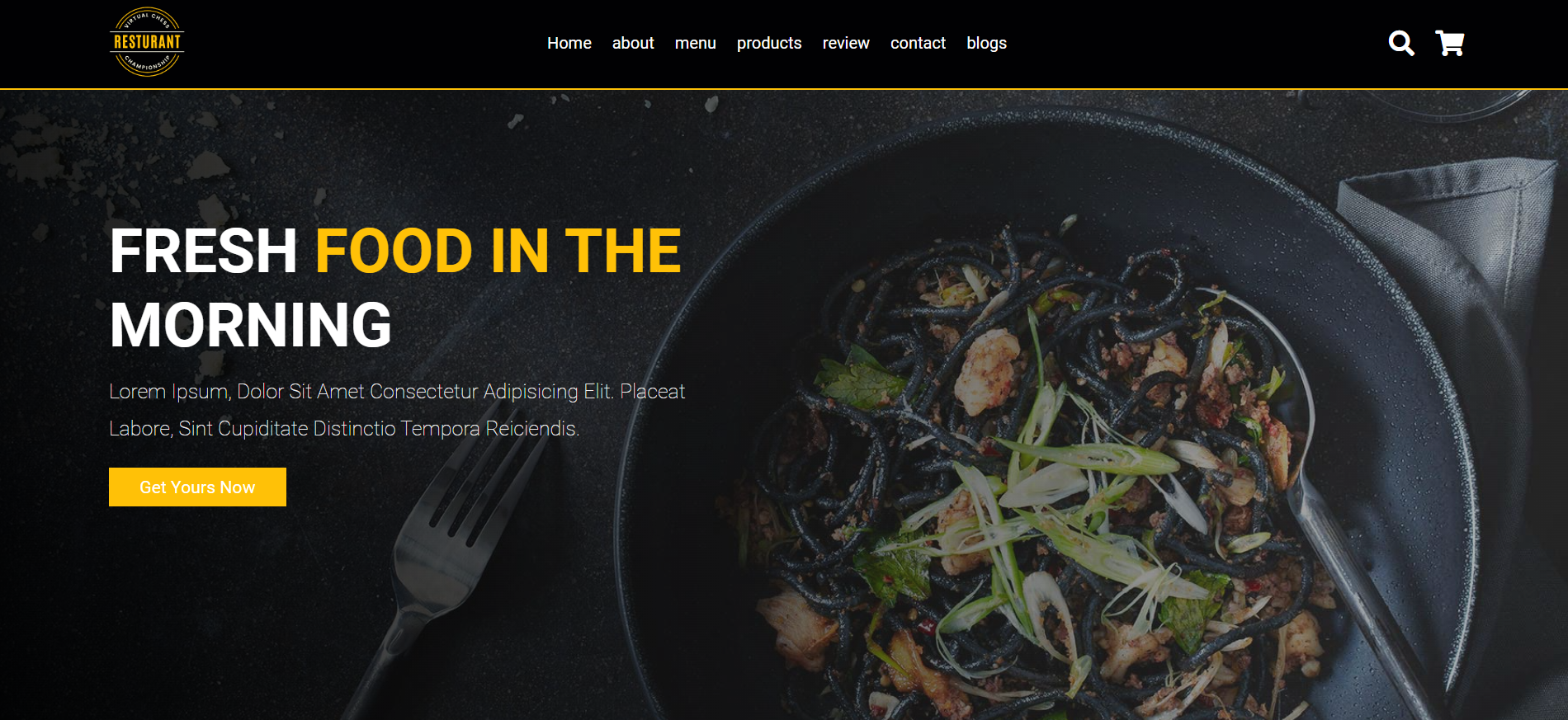This screenshot has height=720, width=1568.
Task: Open the shopping cart icon
Action: pos(1450,43)
